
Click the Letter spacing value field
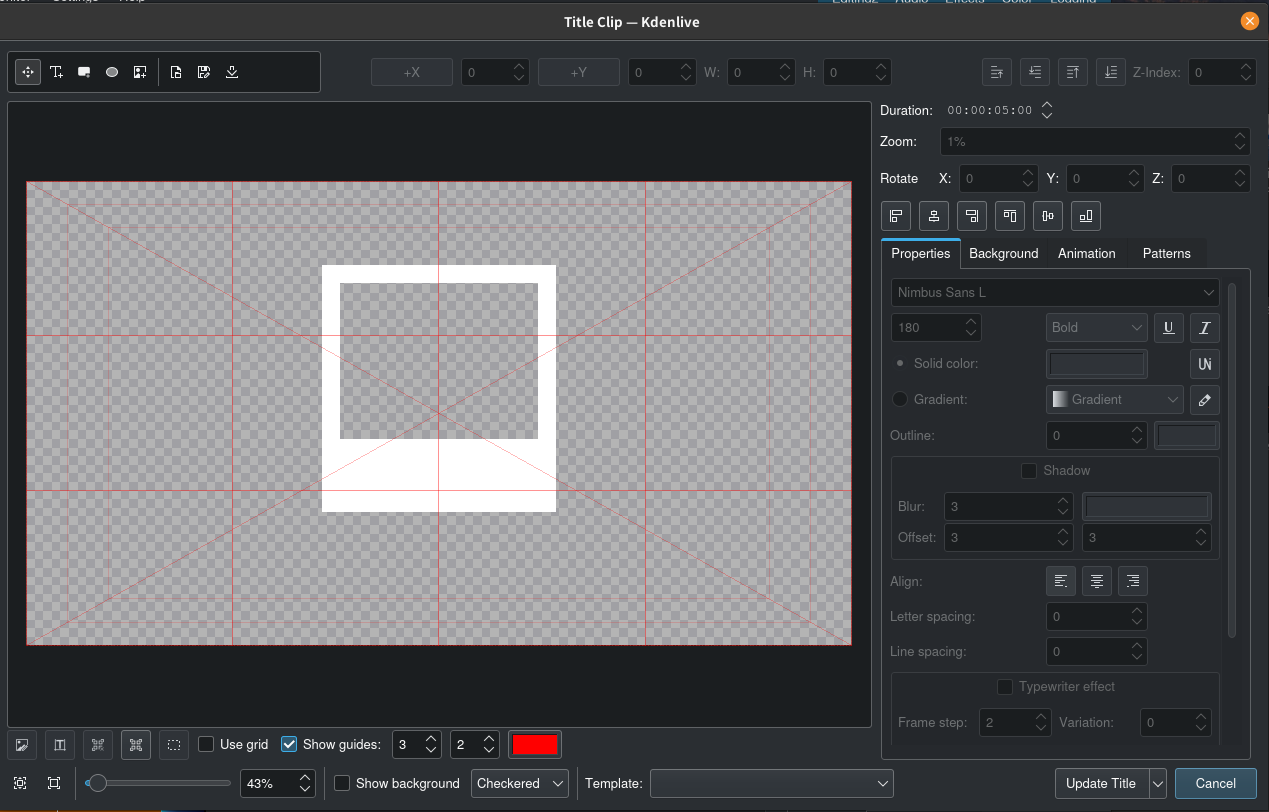[1096, 616]
